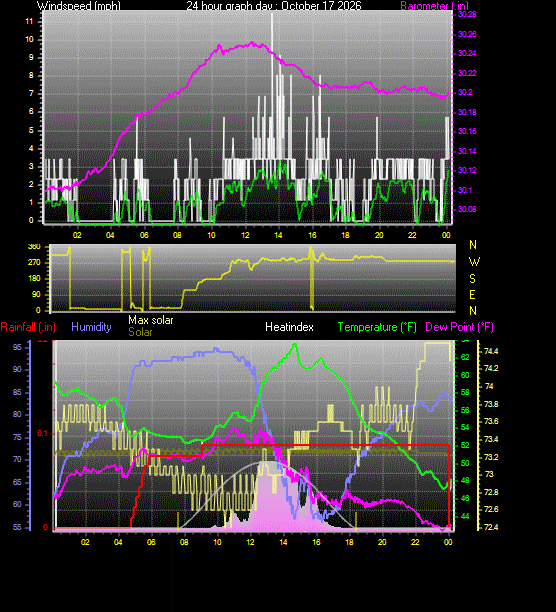This screenshot has width=556, height=612.
Task: Click the "90" humidity axis value
Action: [x=17, y=370]
